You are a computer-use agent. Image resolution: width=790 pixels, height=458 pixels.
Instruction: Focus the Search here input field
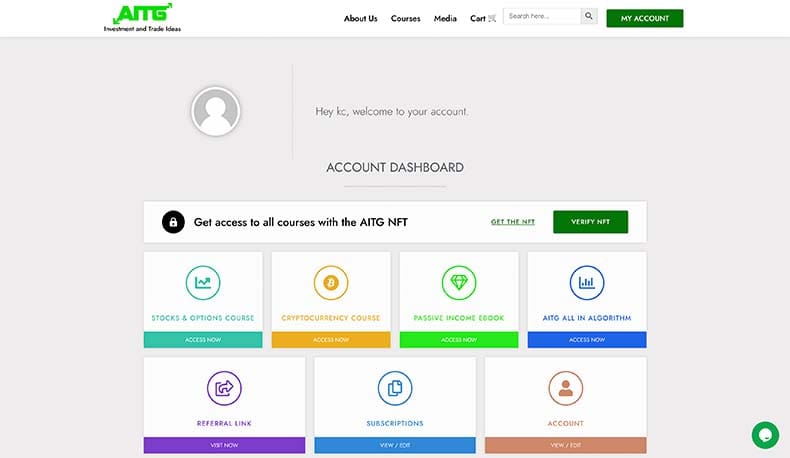pyautogui.click(x=542, y=16)
